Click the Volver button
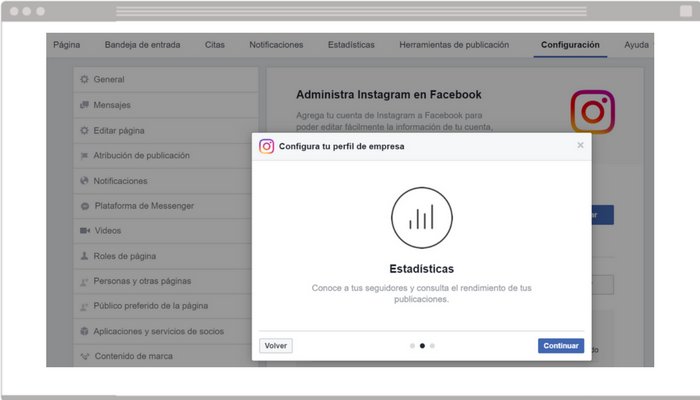The image size is (700, 400). click(275, 346)
